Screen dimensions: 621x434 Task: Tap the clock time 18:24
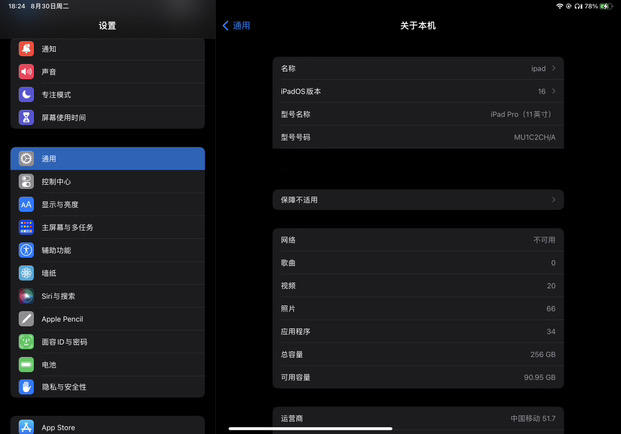tap(17, 6)
